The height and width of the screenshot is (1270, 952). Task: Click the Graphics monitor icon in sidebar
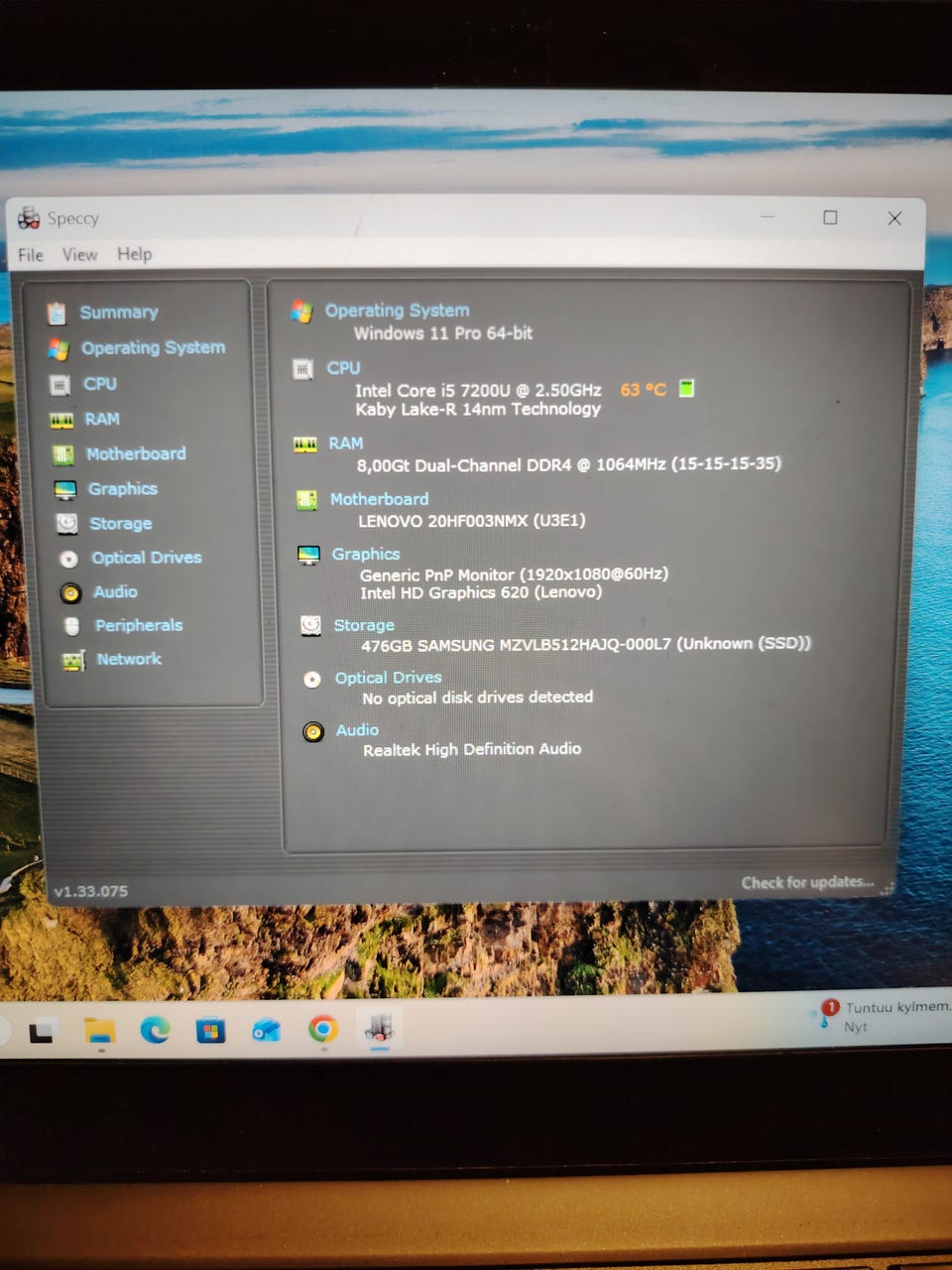65,489
